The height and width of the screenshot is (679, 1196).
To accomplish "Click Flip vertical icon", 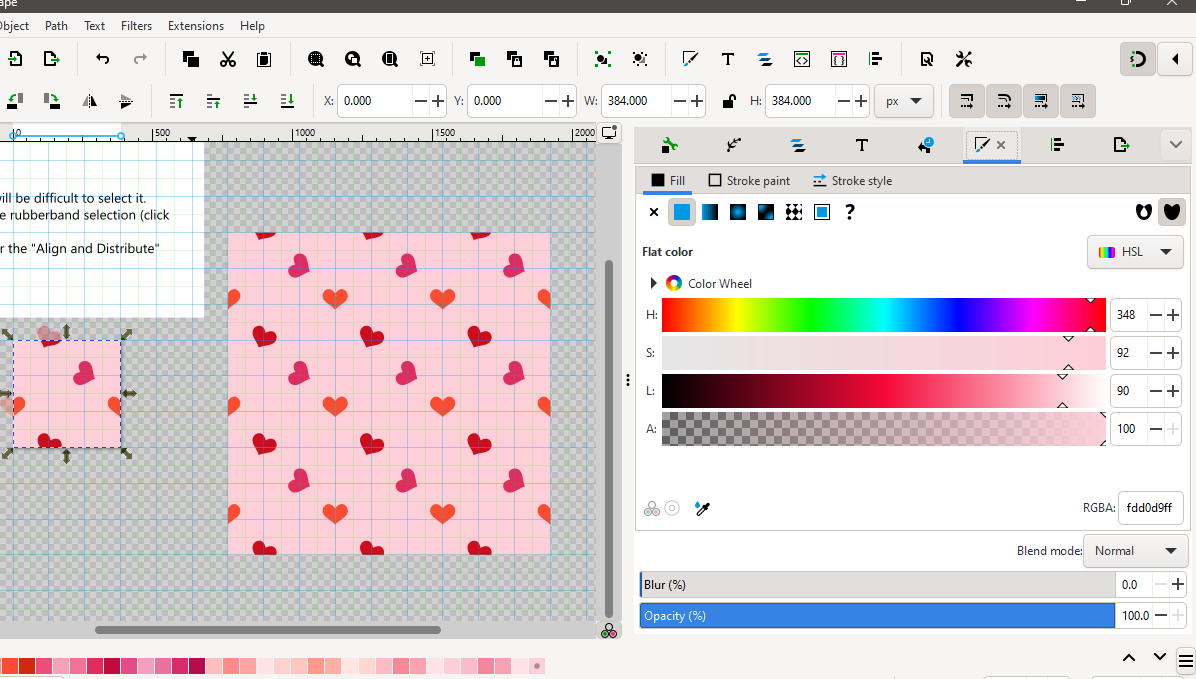I will [126, 101].
